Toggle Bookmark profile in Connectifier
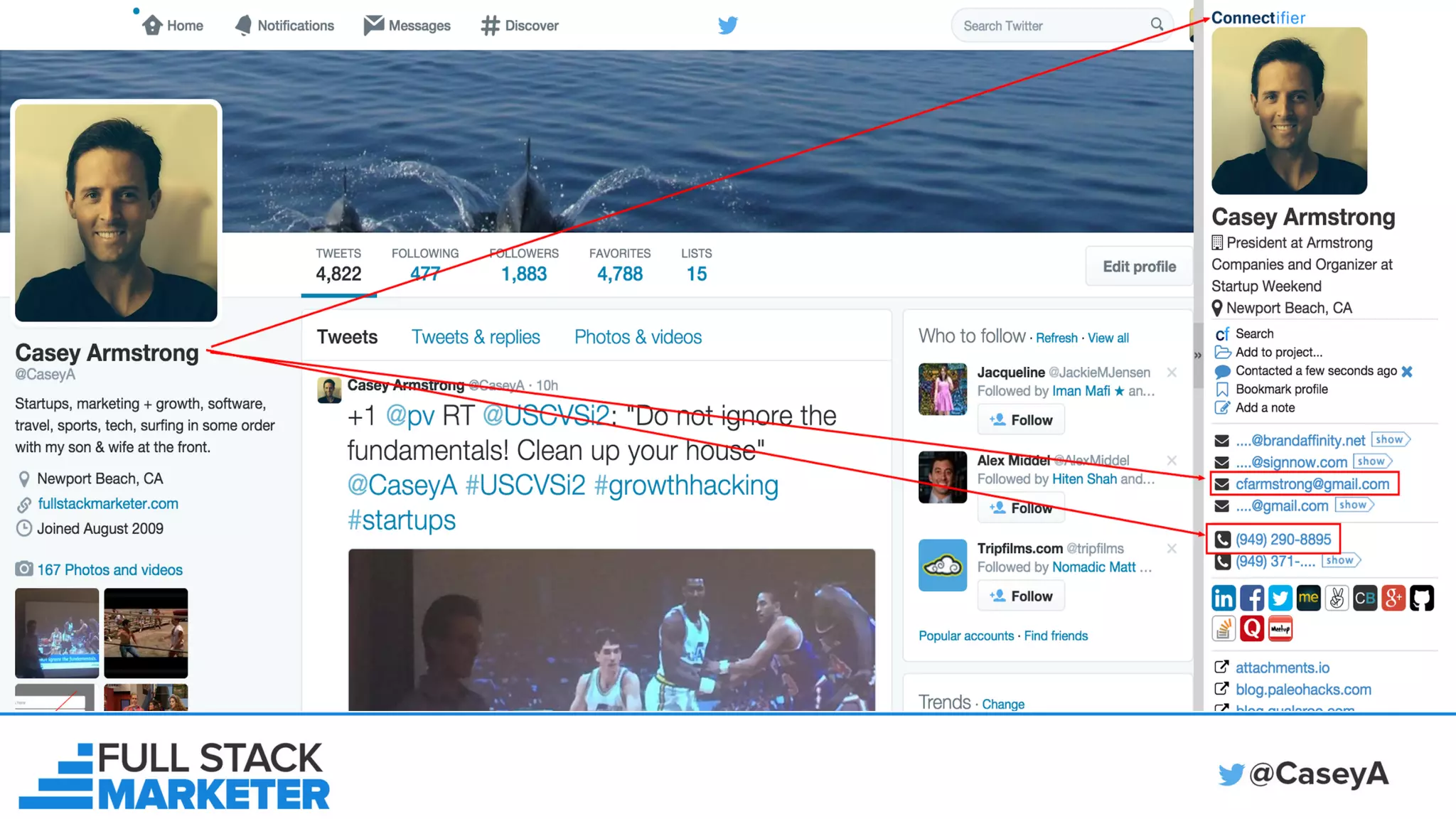 tap(1281, 389)
